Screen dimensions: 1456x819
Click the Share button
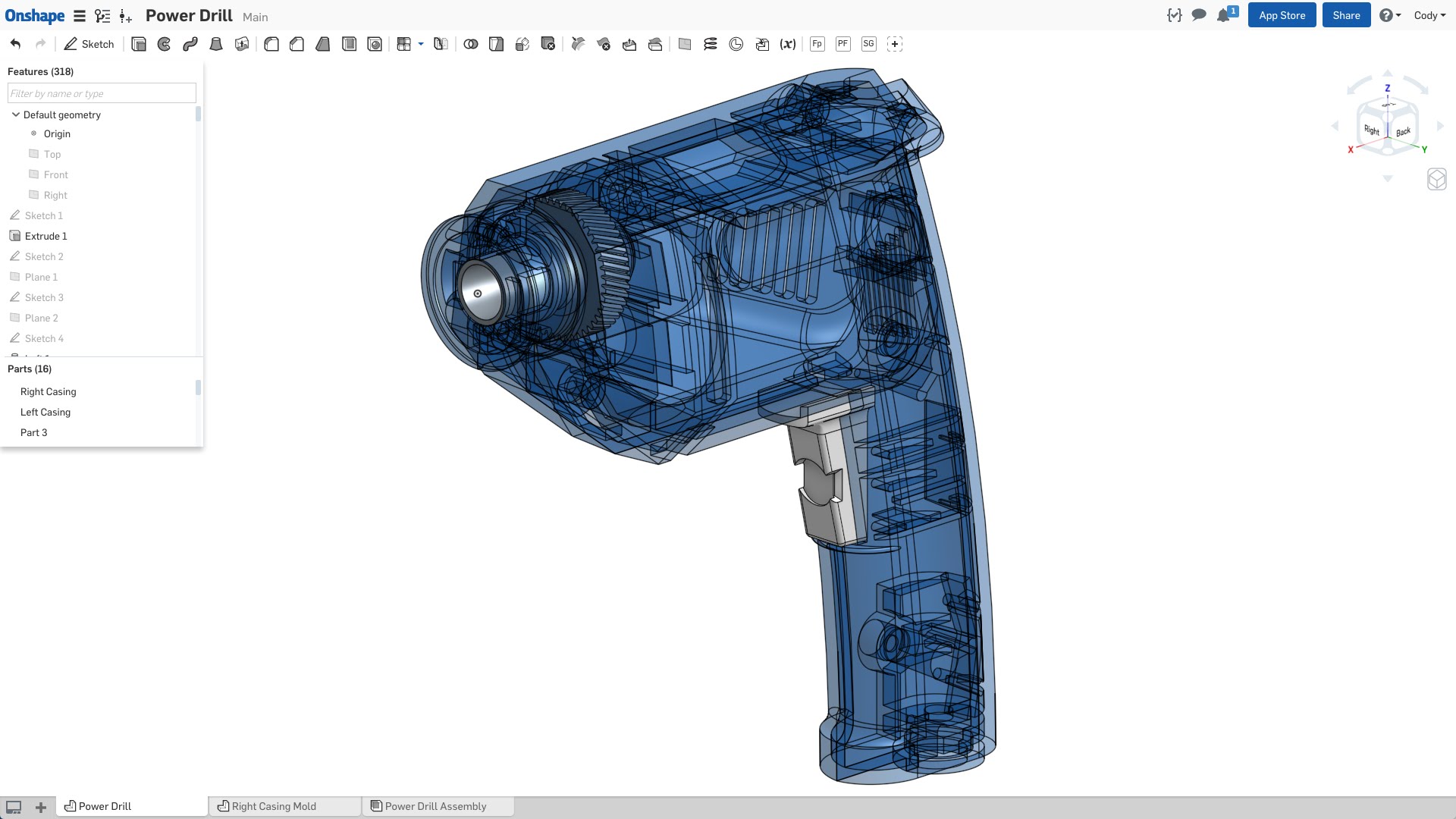pyautogui.click(x=1345, y=14)
